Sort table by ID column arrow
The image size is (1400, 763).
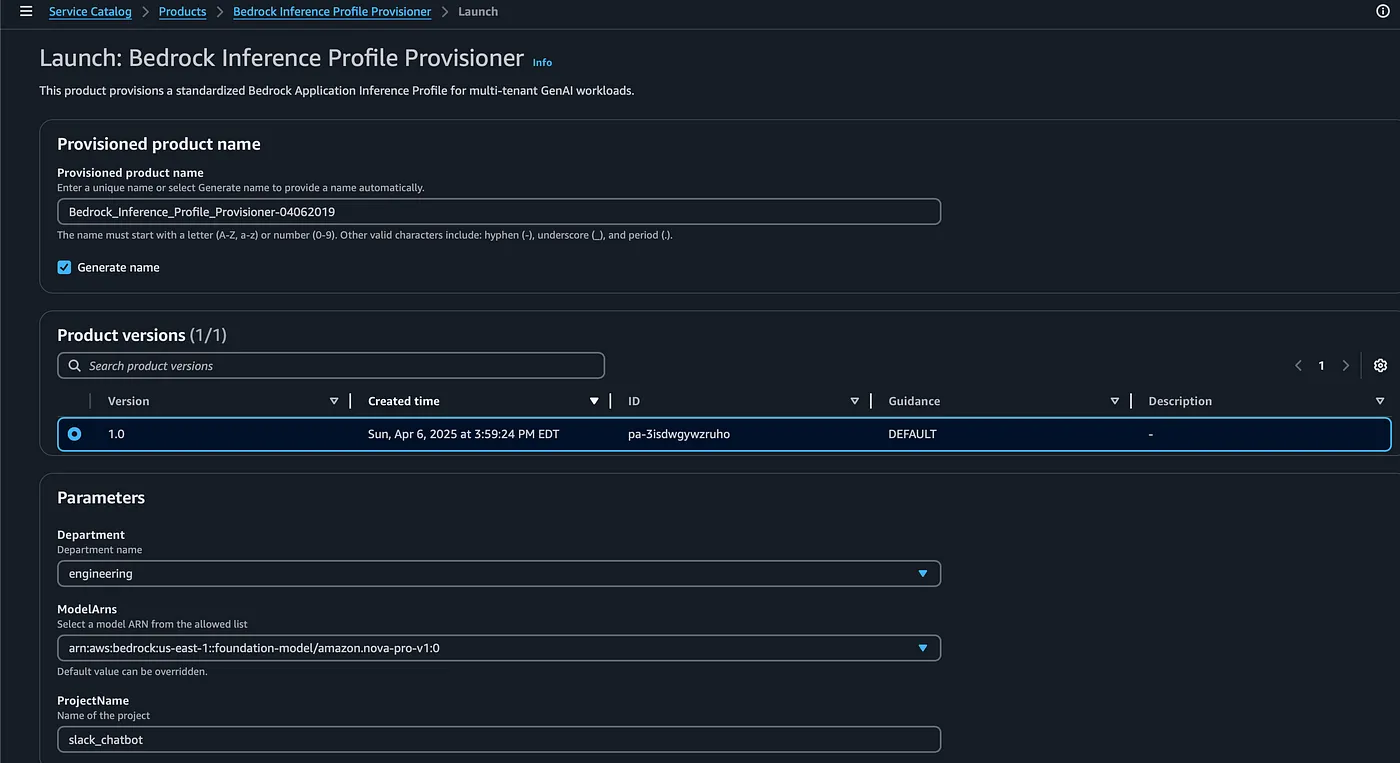coord(854,401)
